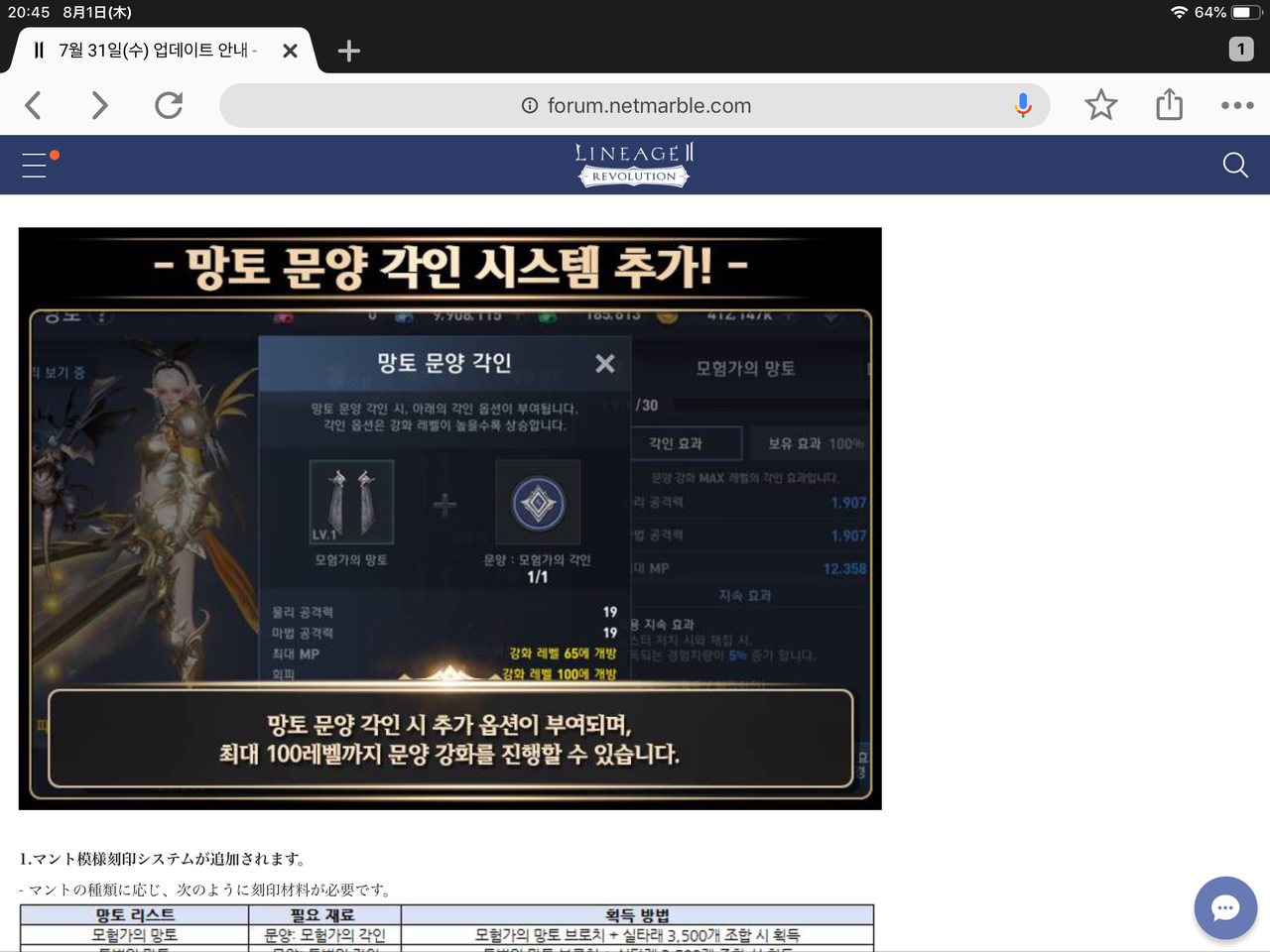Click the 획득 방법 table header

(x=637, y=914)
